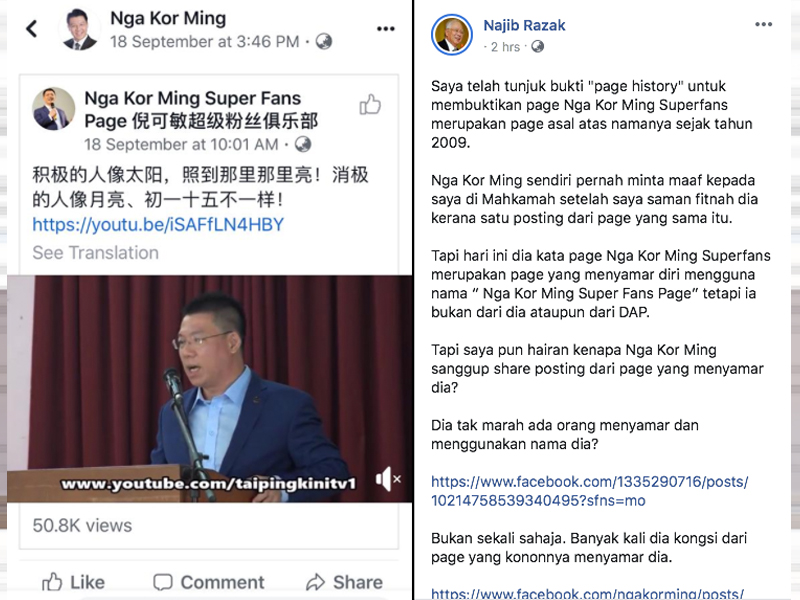Like the Nga Kor Ming Super Fans Page

tap(370, 104)
